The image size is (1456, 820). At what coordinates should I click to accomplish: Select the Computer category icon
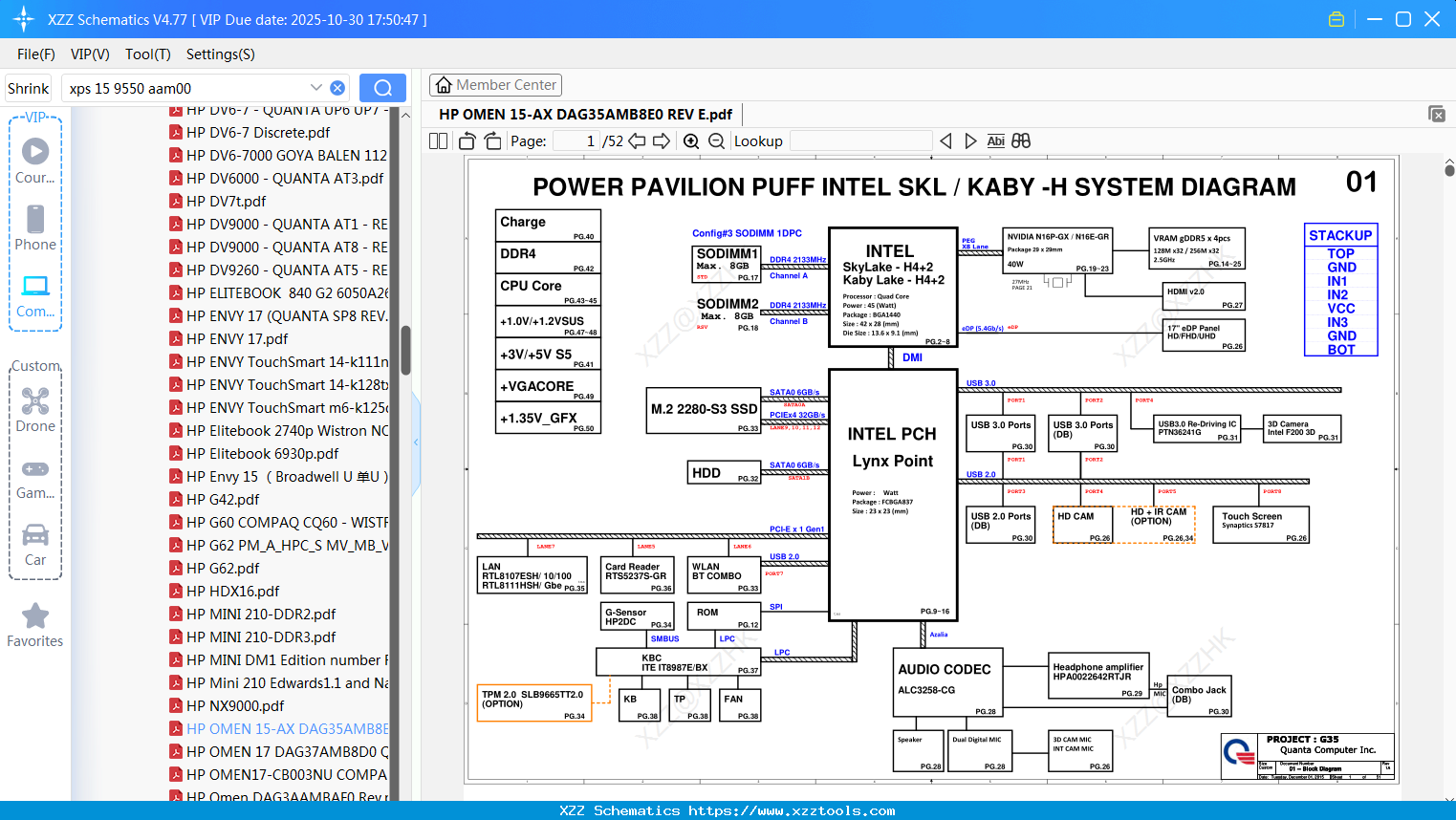pyautogui.click(x=35, y=295)
